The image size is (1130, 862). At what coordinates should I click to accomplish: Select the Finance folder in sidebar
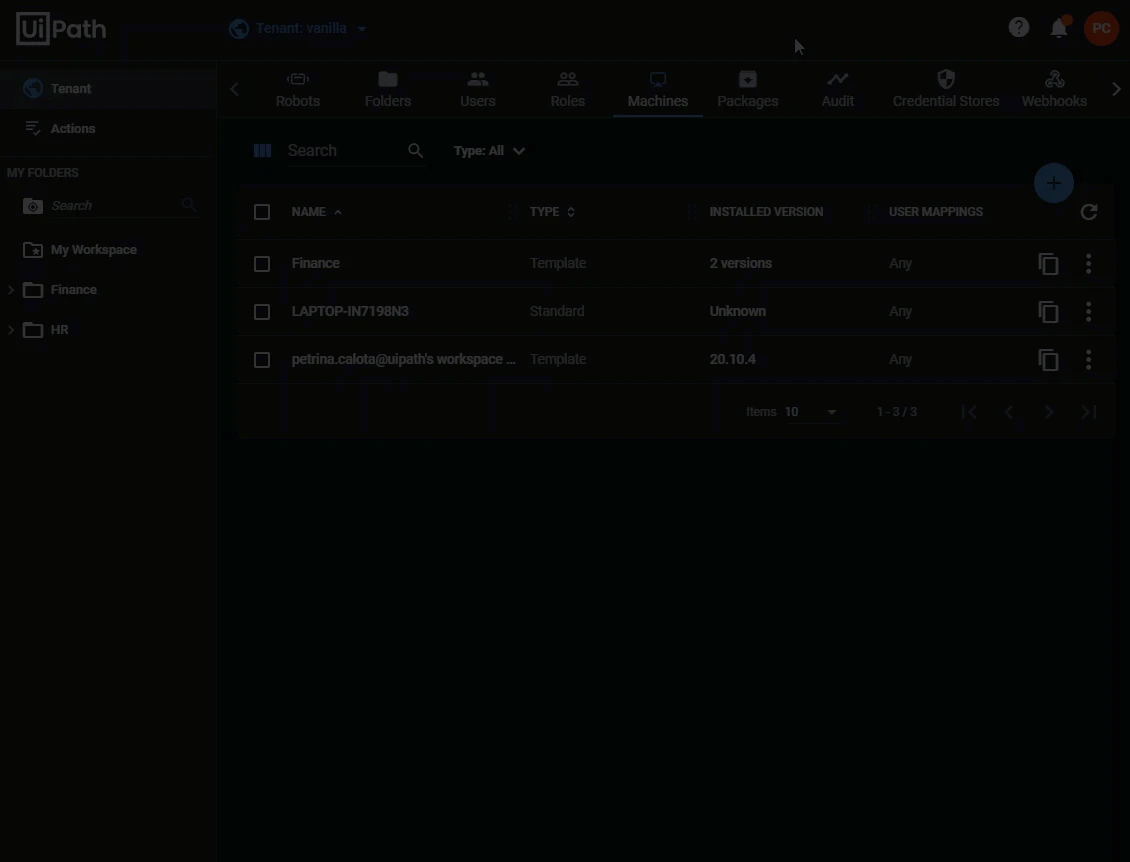point(74,290)
